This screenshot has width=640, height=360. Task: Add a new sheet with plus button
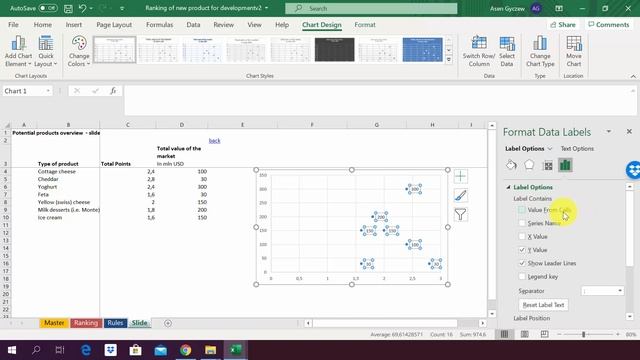(168, 323)
